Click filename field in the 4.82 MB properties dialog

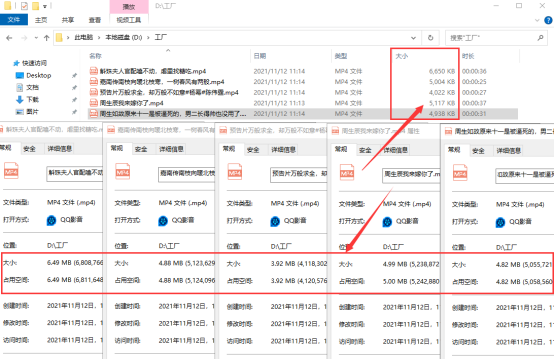point(524,175)
